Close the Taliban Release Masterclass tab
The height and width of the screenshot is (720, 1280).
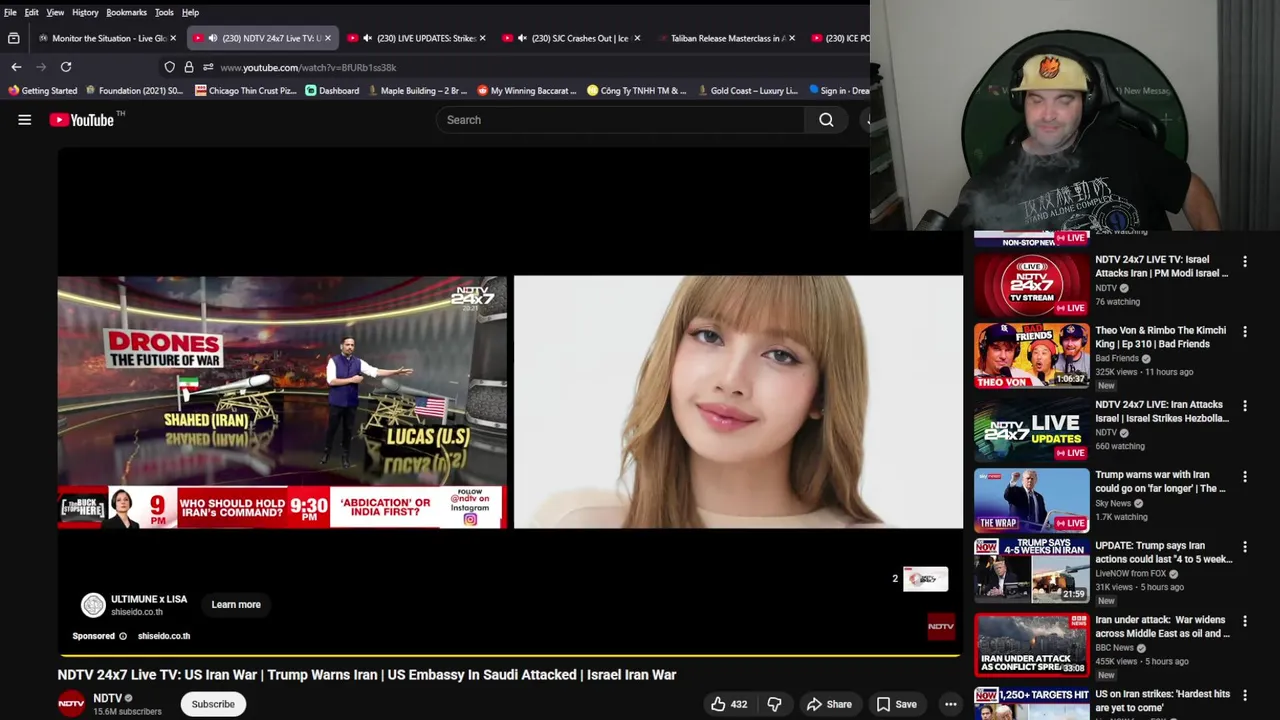(x=792, y=38)
